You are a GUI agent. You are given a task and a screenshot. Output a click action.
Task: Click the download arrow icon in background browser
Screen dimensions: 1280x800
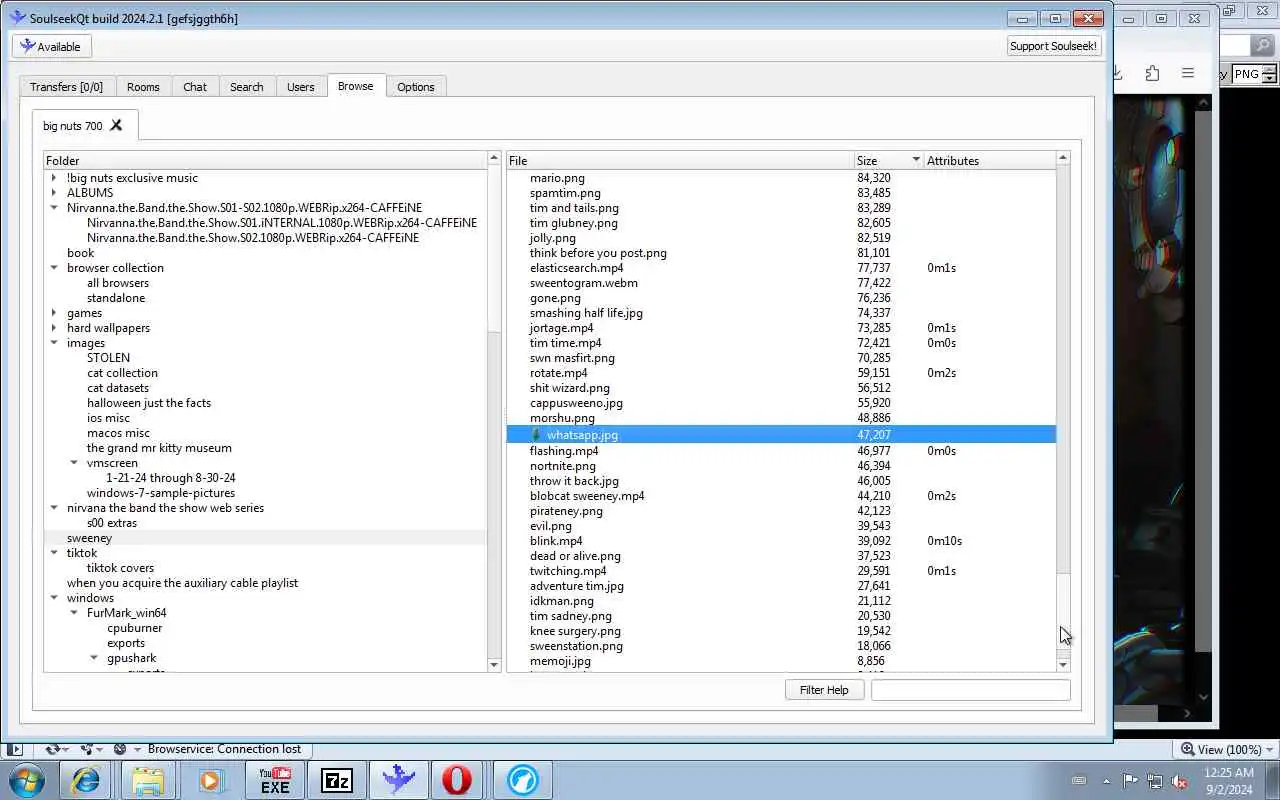[1118, 73]
